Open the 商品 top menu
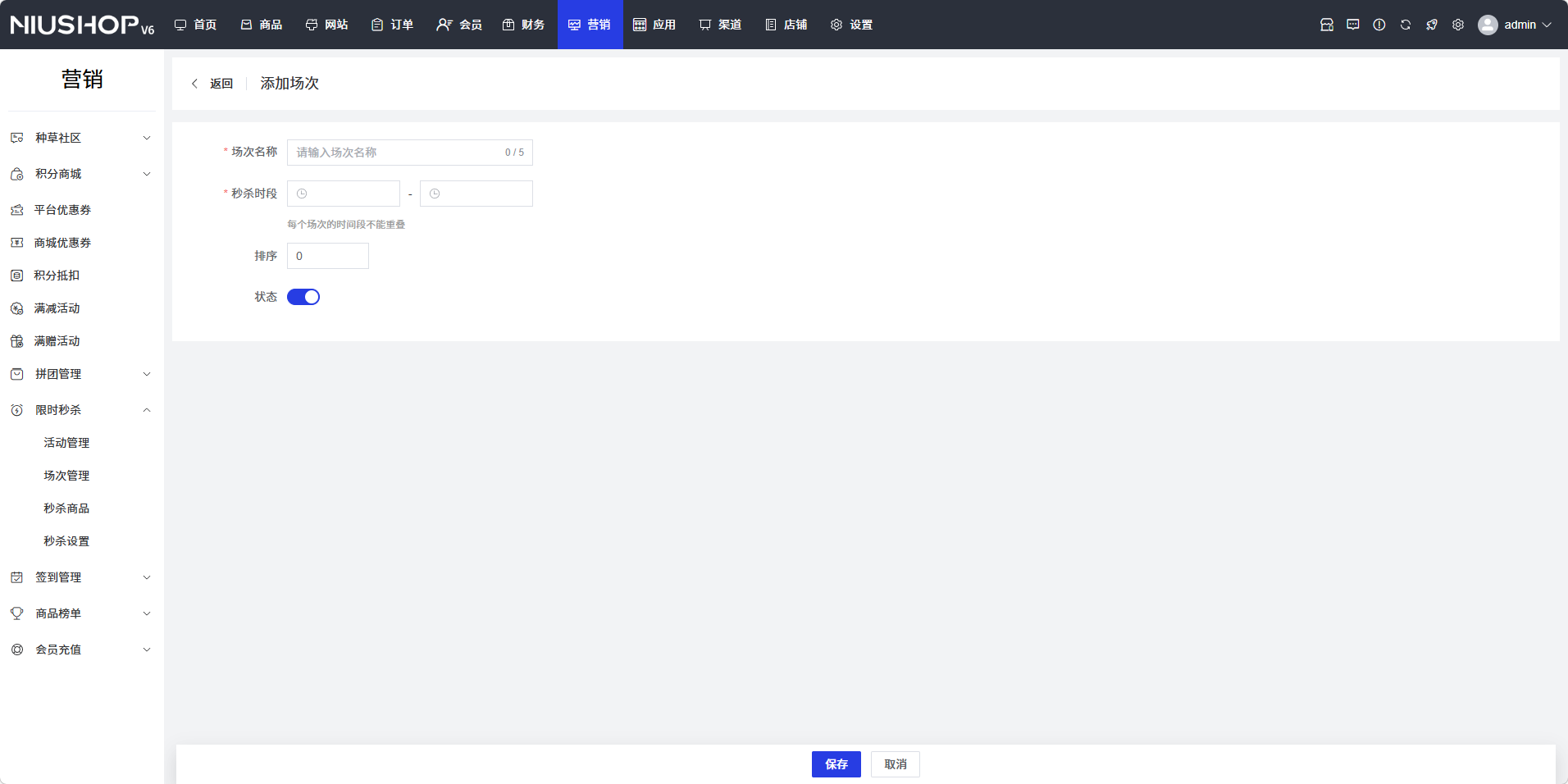Screen dimensions: 1568x784 (262, 25)
